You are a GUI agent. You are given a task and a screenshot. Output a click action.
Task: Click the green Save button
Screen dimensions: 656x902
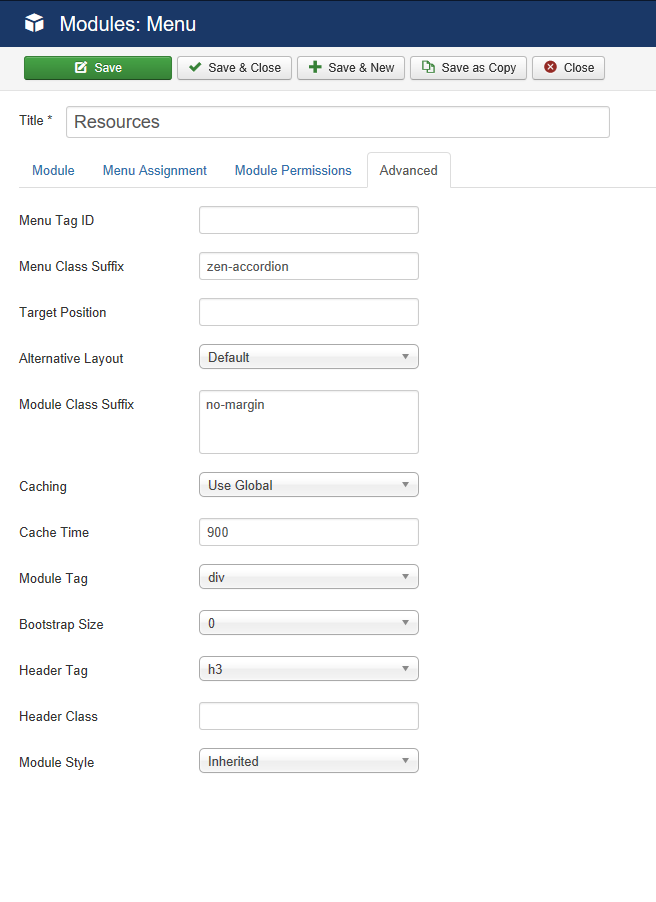[98, 68]
